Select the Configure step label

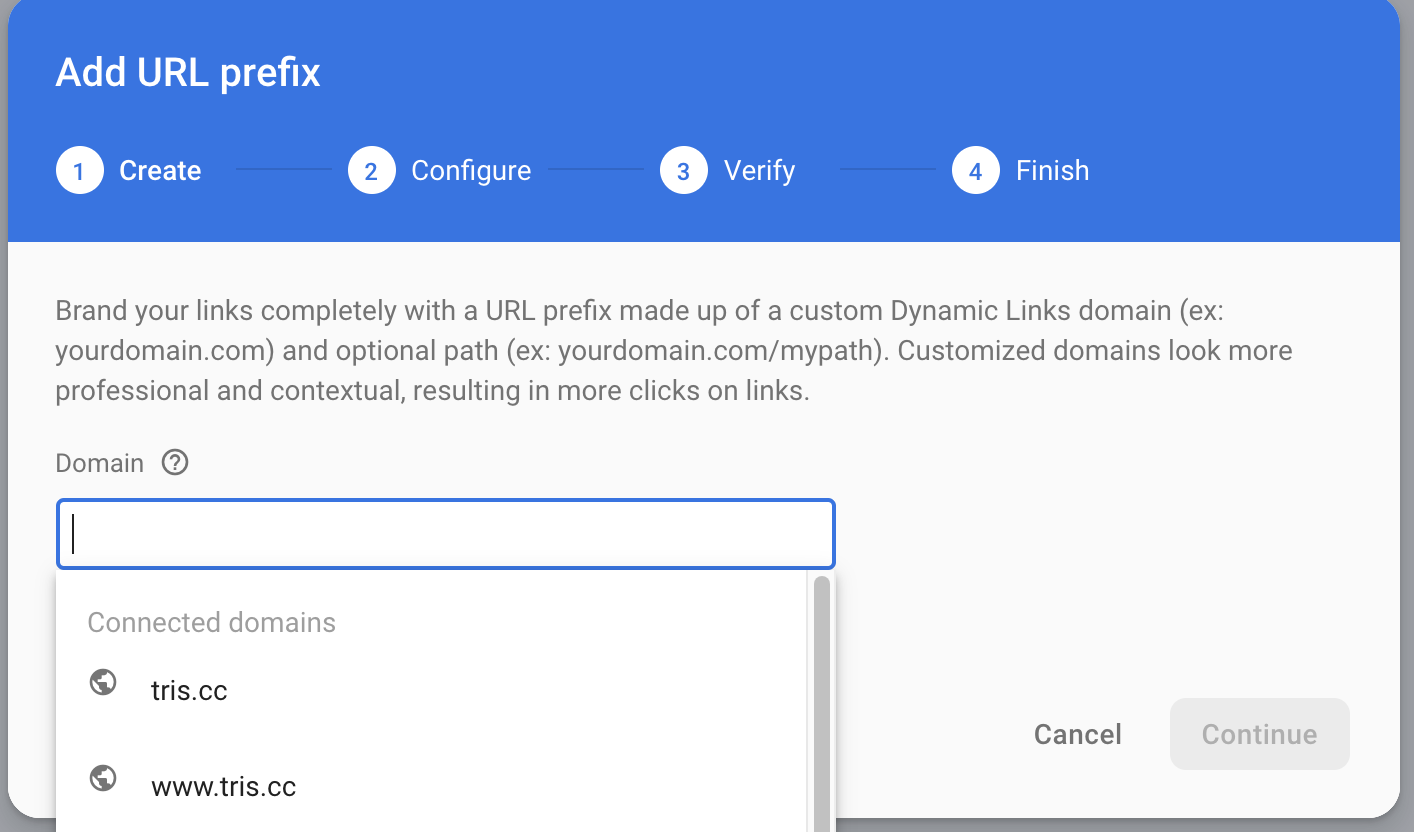coord(471,170)
